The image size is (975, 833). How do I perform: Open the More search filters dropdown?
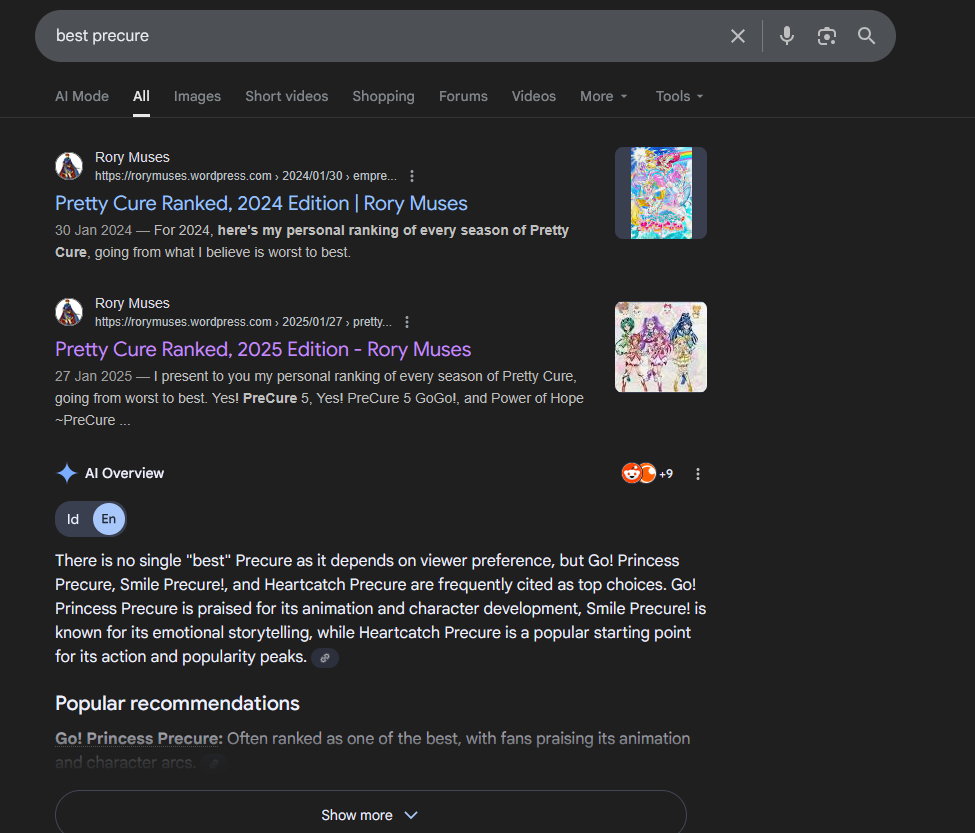(x=603, y=96)
